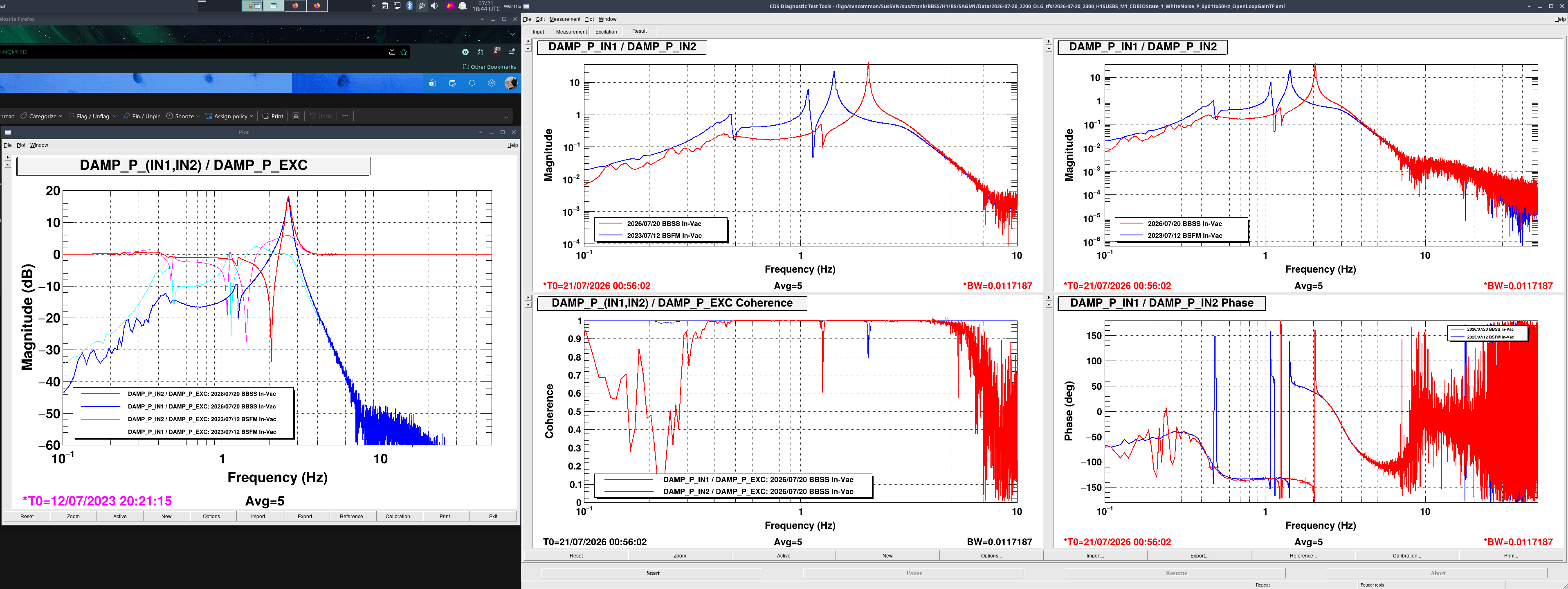The height and width of the screenshot is (589, 1568).
Task: Open the settings gear in the blue header
Action: pyautogui.click(x=491, y=83)
